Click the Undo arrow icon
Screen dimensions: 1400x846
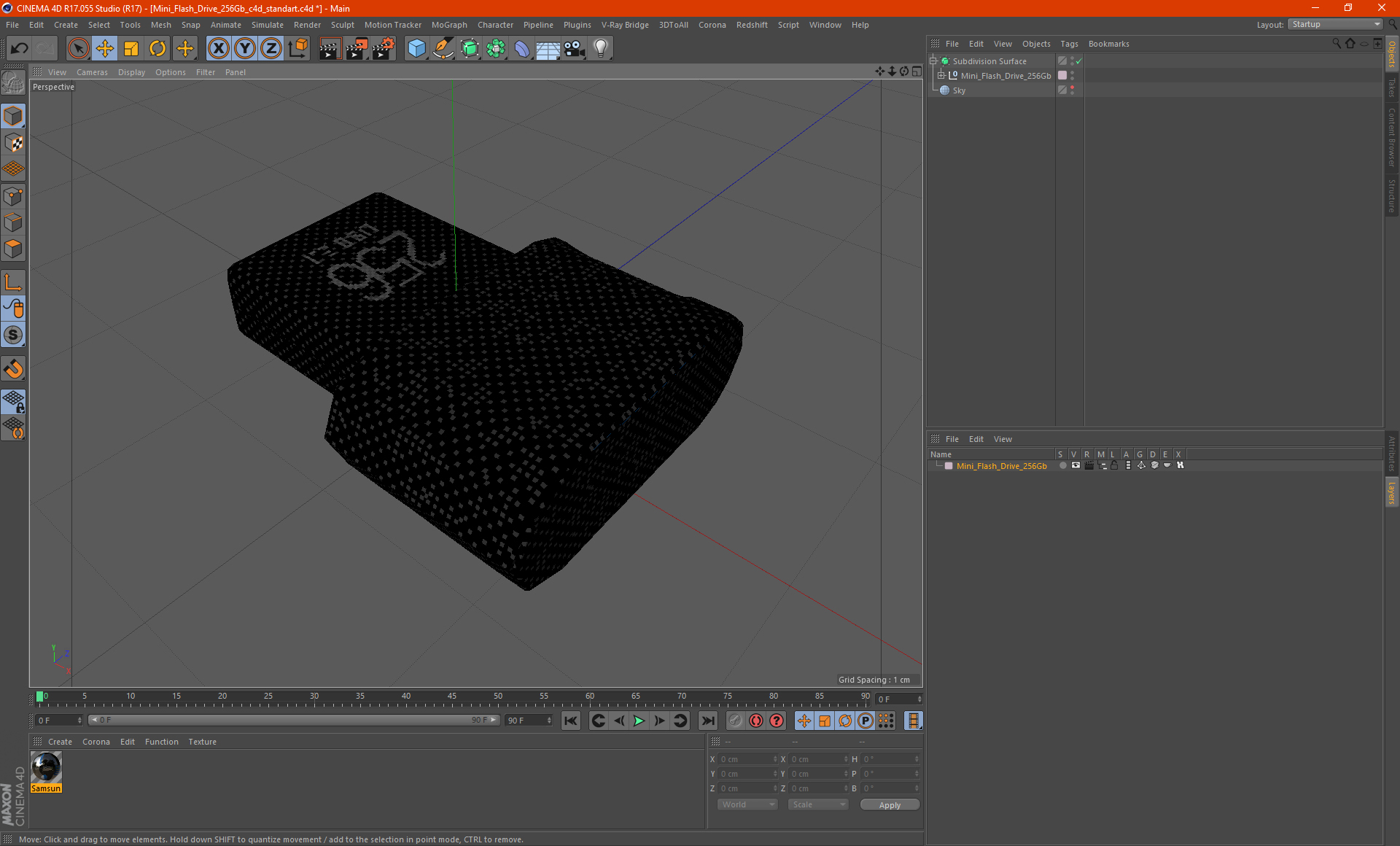(x=20, y=49)
